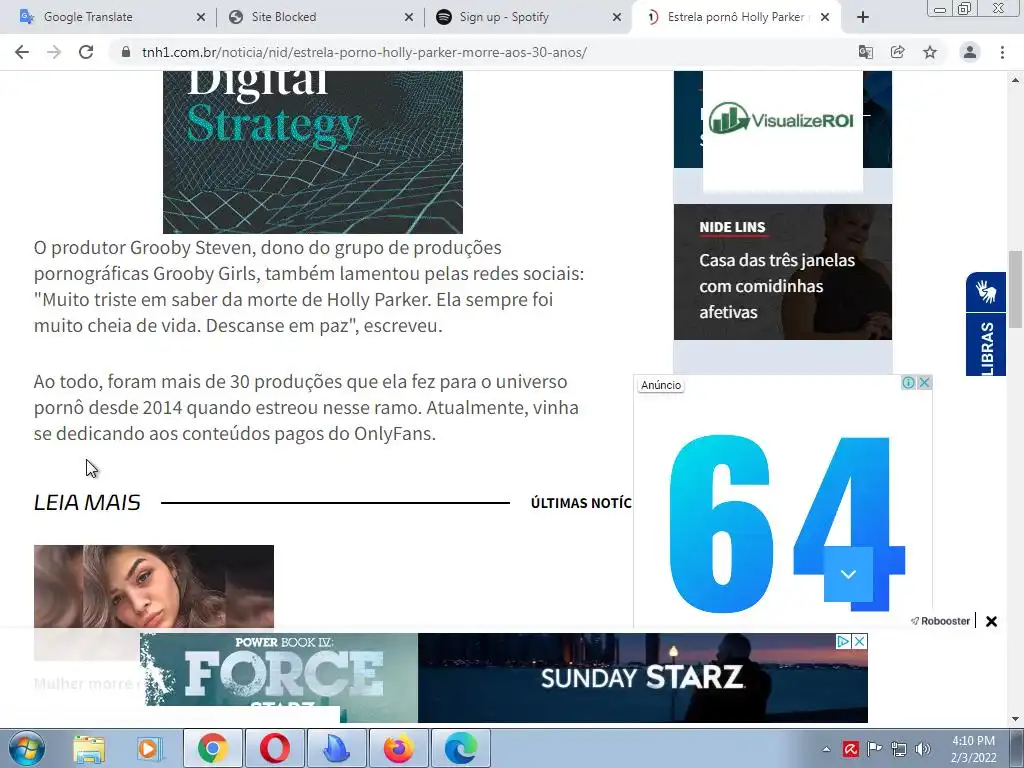The height and width of the screenshot is (768, 1024).
Task: Launch Microsoft Edge from the taskbar
Action: (x=461, y=748)
